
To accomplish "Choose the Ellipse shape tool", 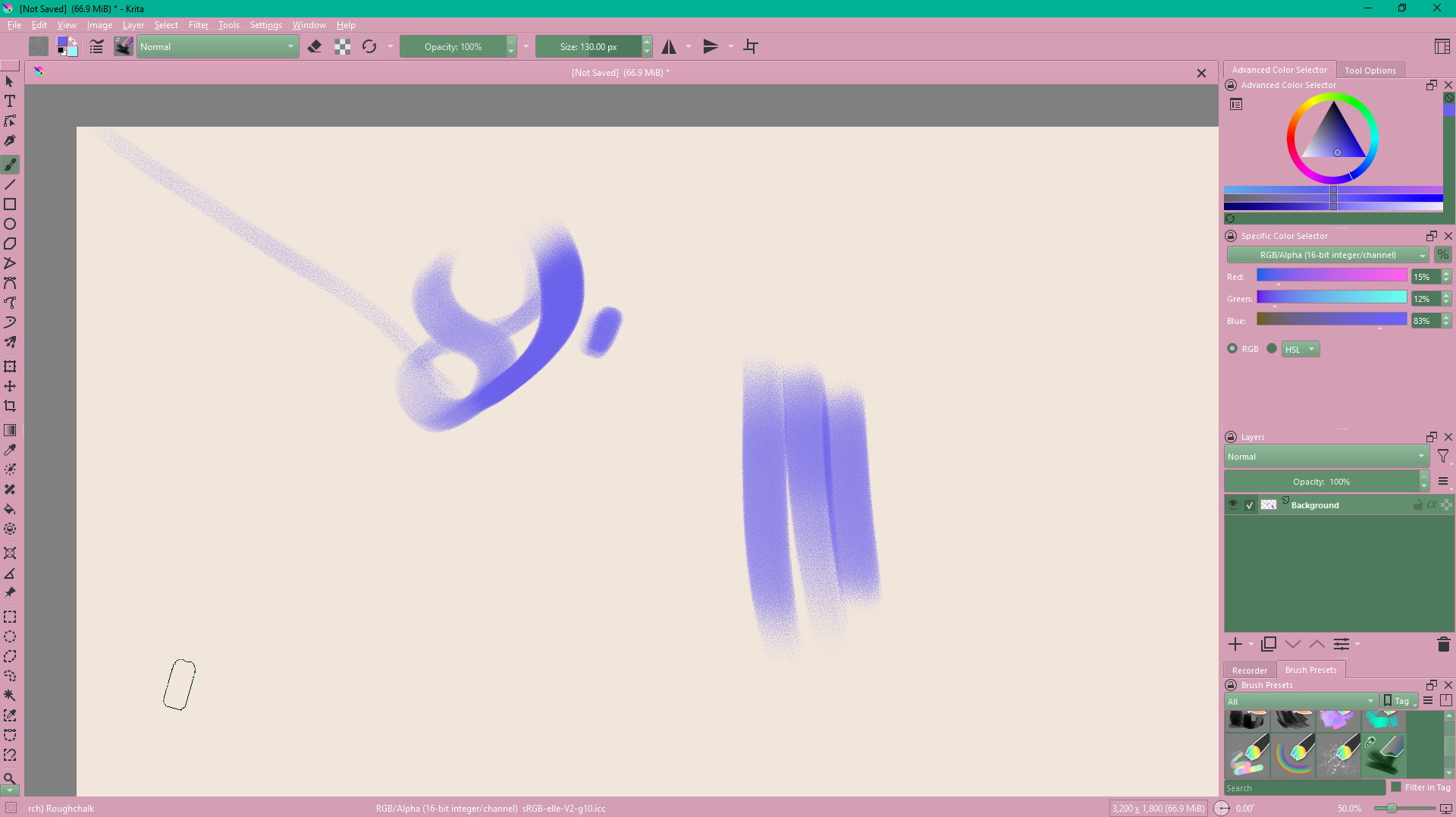I will 10,224.
